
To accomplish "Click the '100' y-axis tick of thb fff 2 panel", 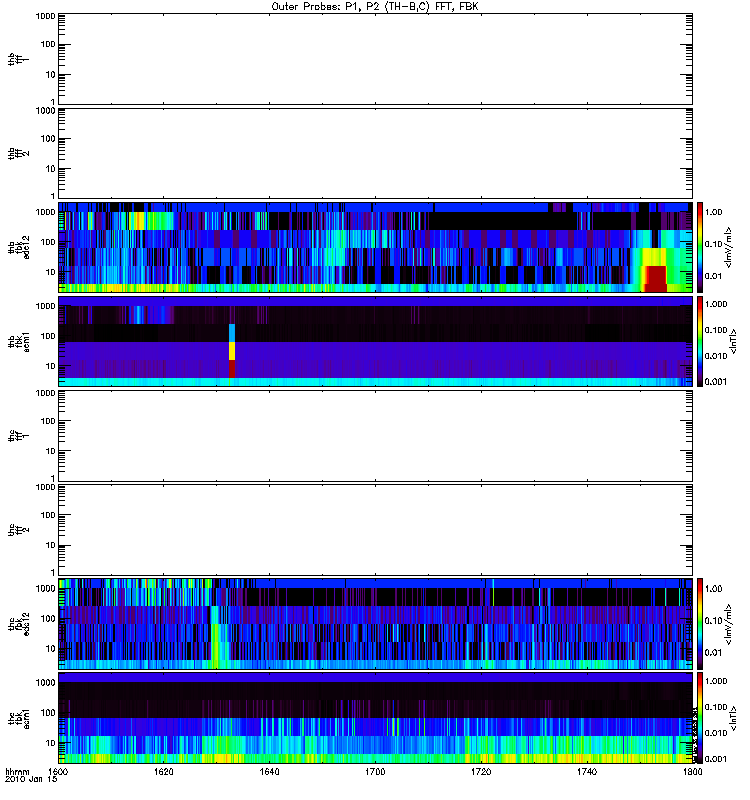I will 48,138.
